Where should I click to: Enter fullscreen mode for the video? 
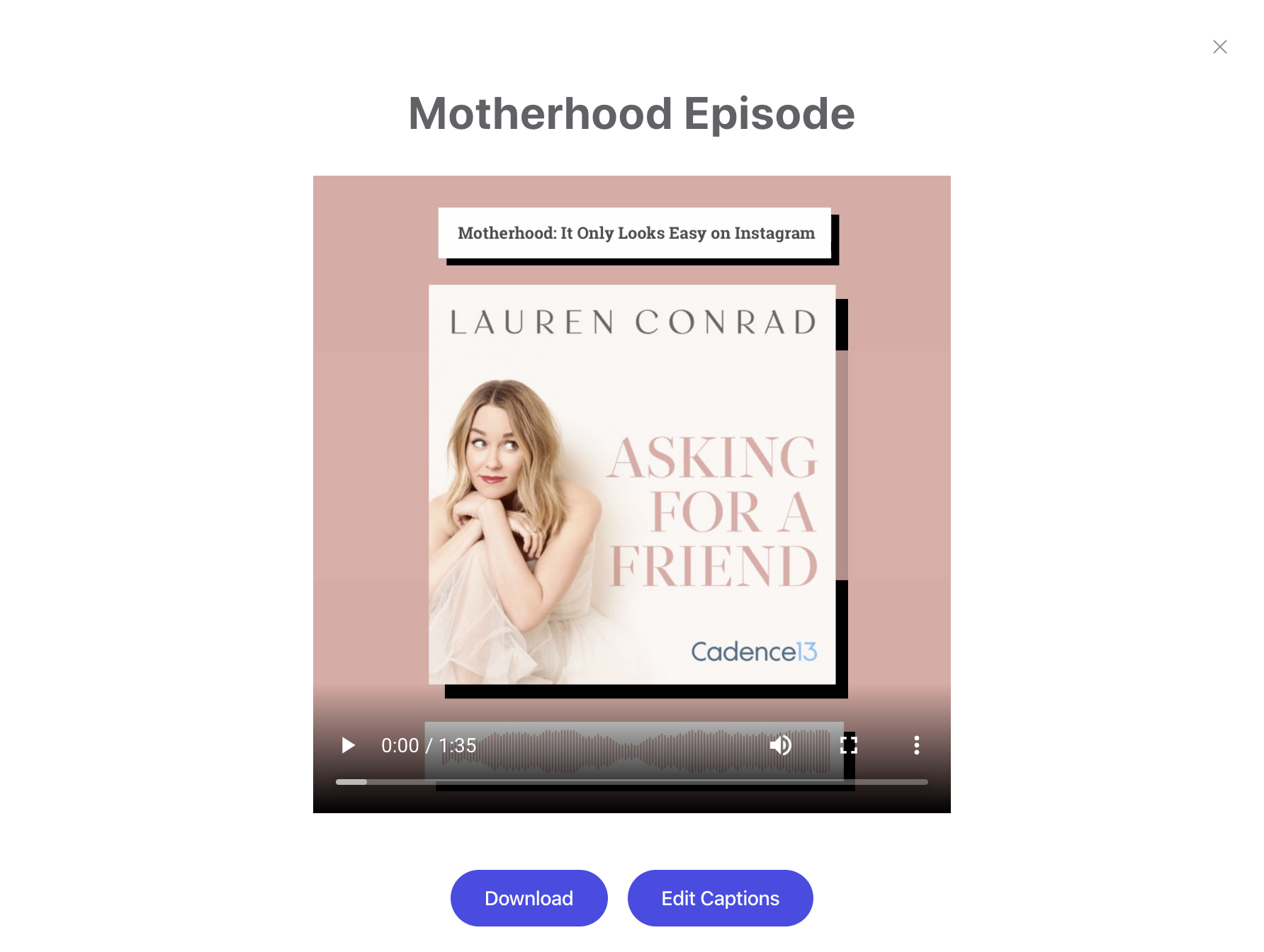849,745
